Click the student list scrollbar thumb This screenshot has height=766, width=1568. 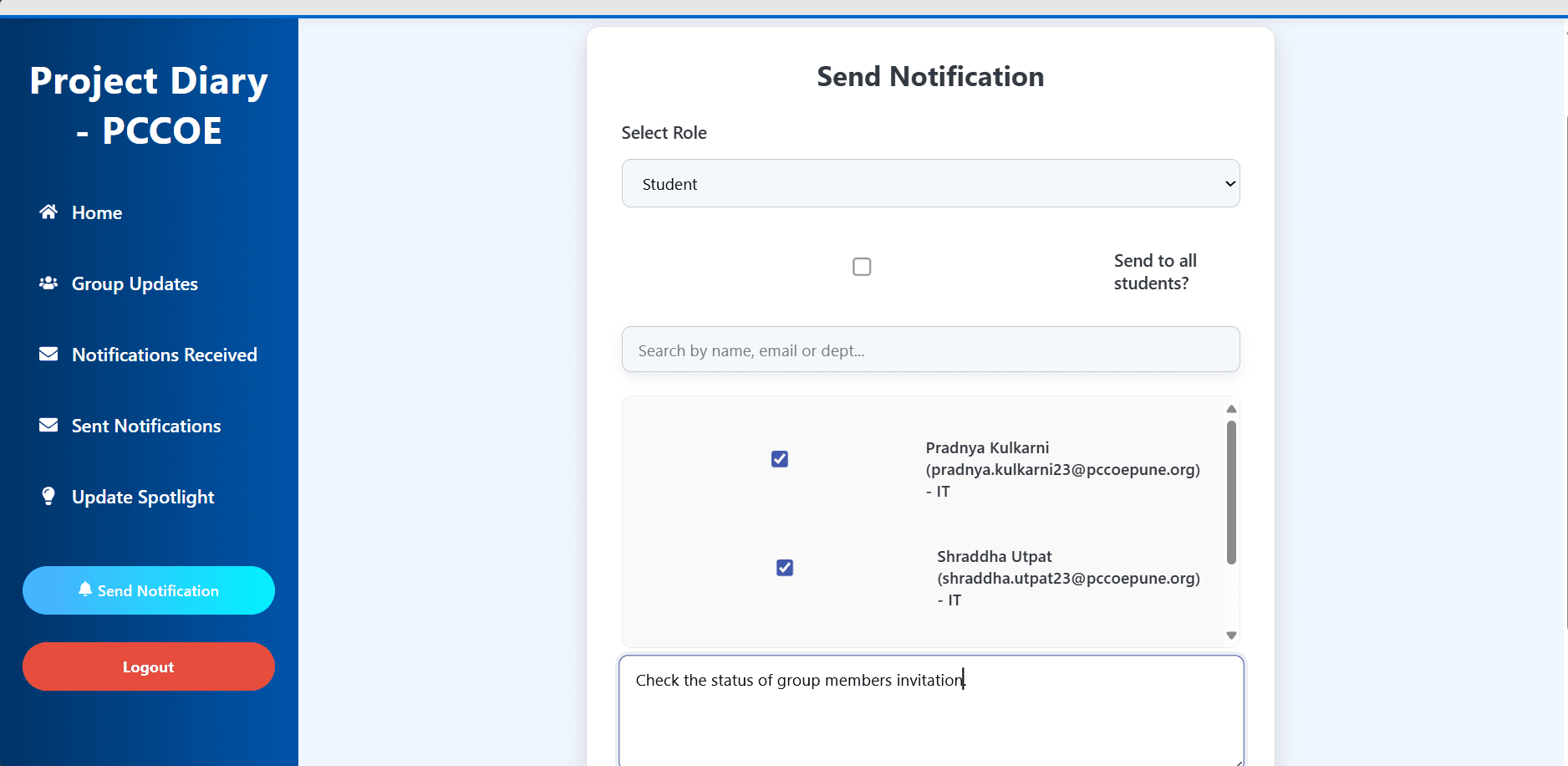1231,493
